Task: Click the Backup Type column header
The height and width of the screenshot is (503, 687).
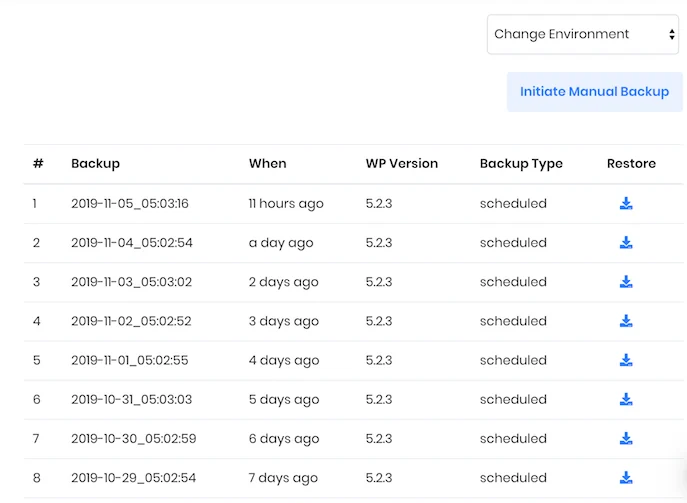Action: (521, 163)
